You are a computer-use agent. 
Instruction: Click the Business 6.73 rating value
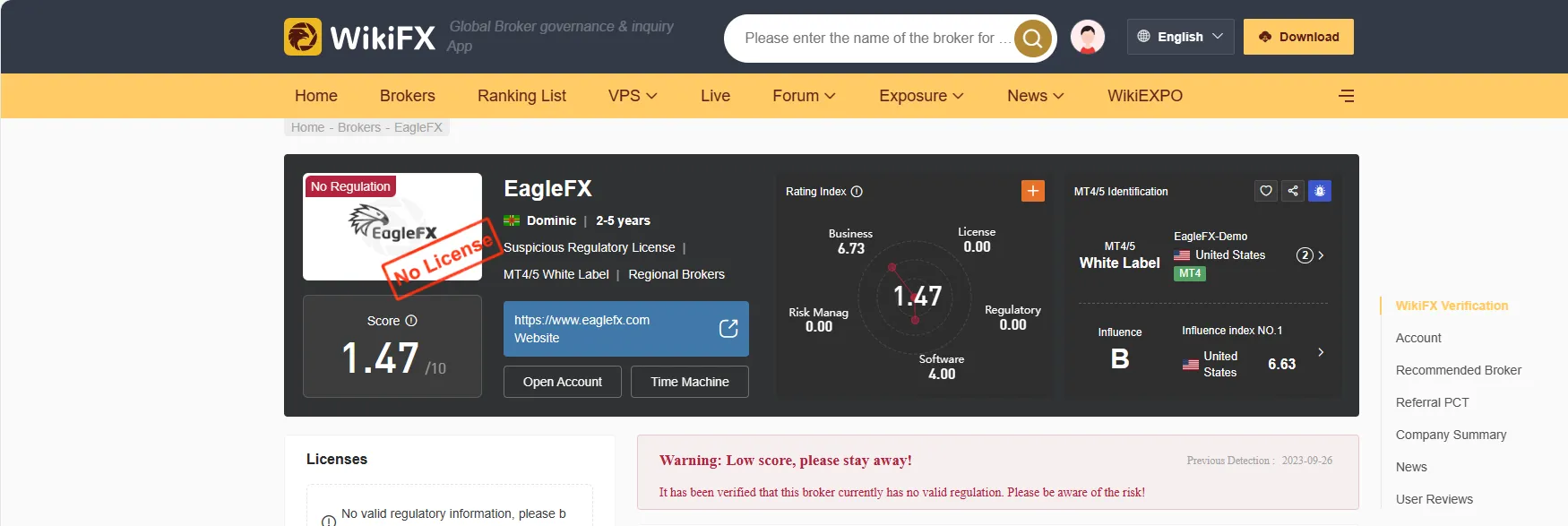click(x=850, y=248)
